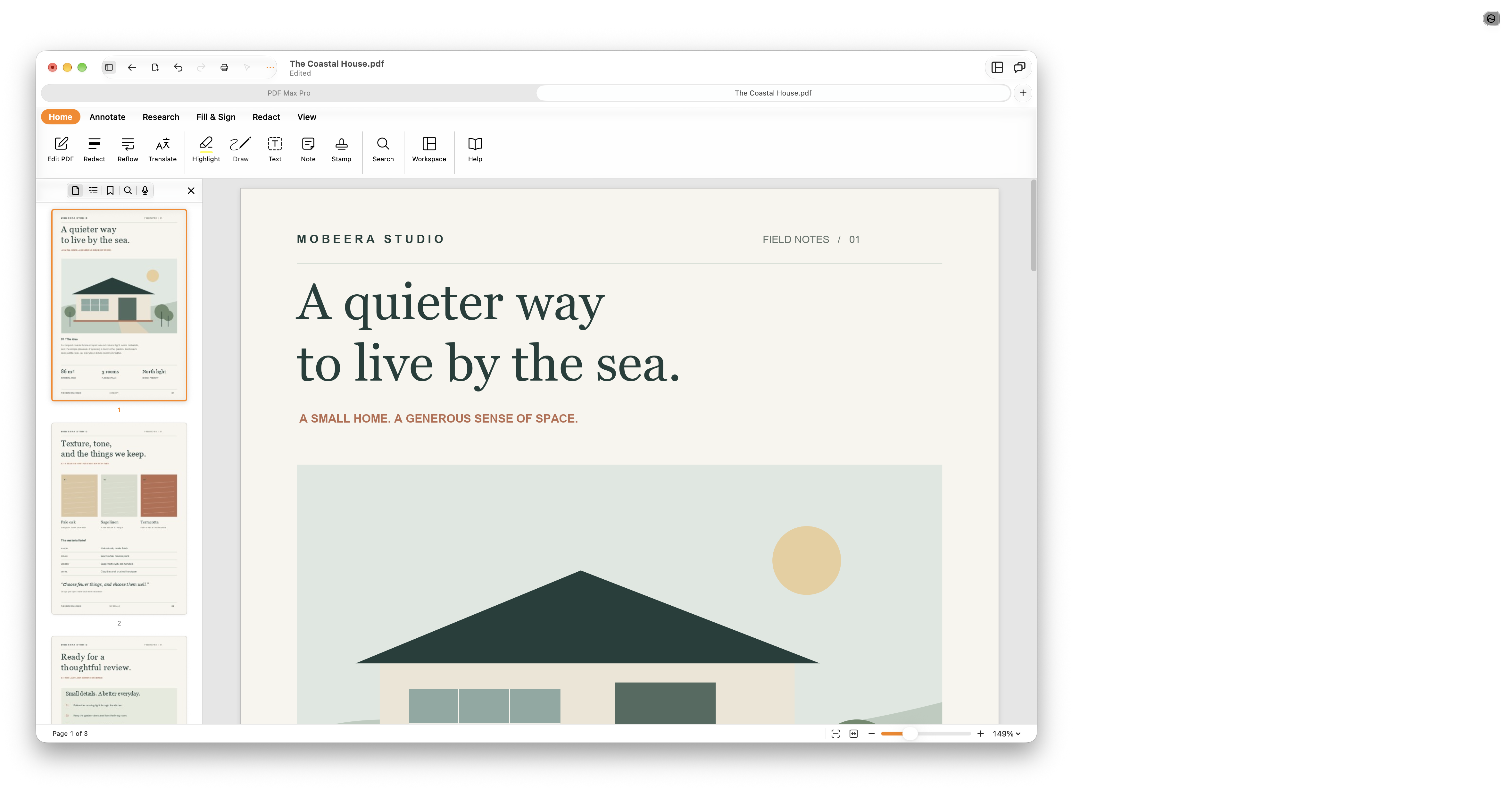Open the Translate tool

(x=162, y=150)
